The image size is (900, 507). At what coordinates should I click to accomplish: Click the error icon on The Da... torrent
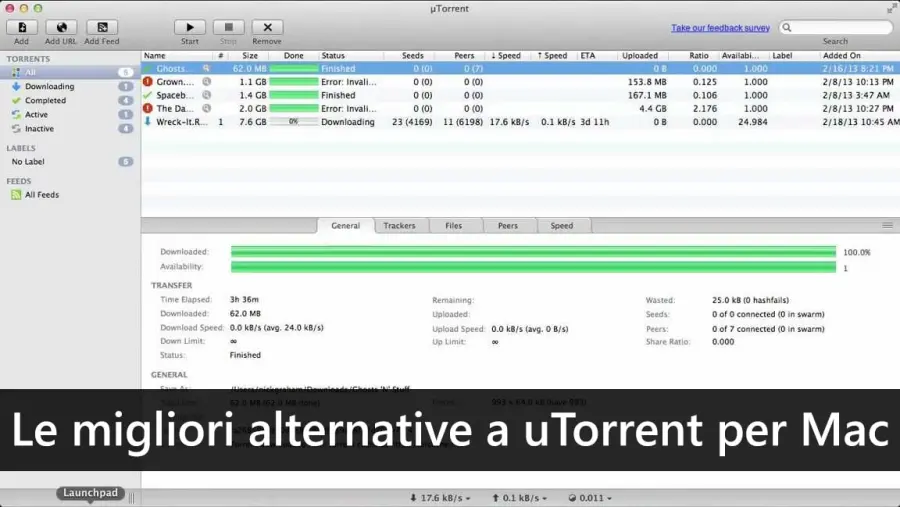point(148,108)
